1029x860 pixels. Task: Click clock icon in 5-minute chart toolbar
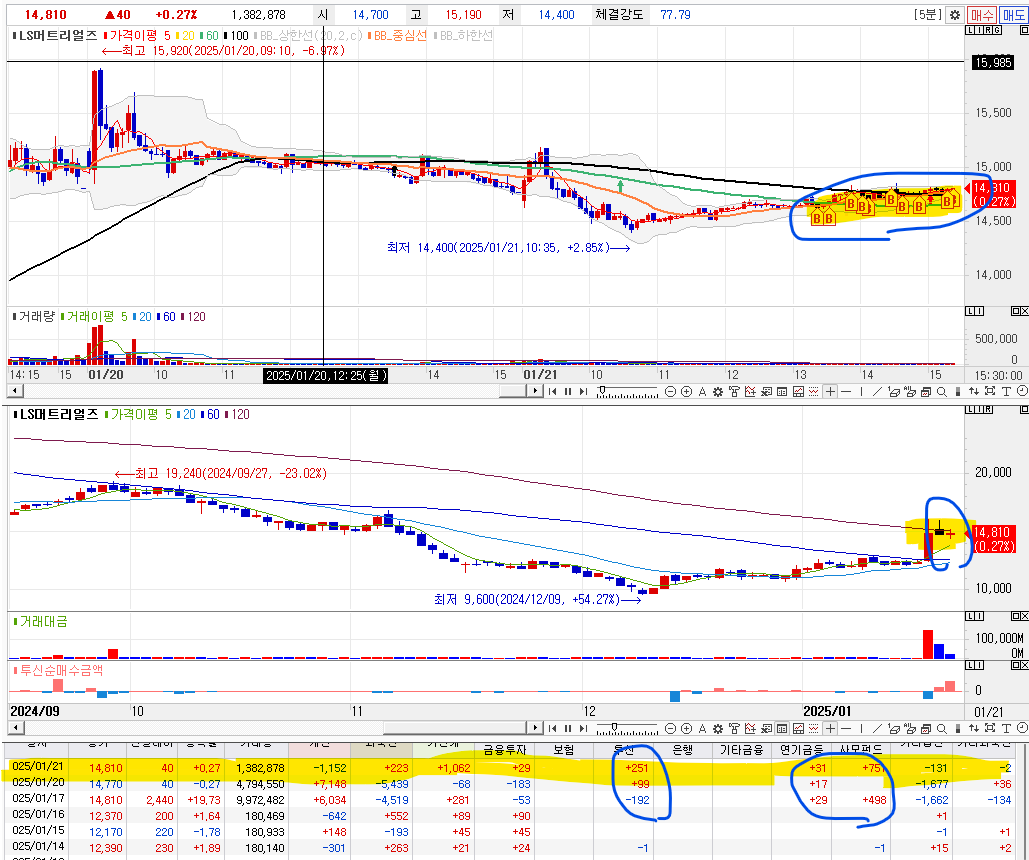point(1022,391)
